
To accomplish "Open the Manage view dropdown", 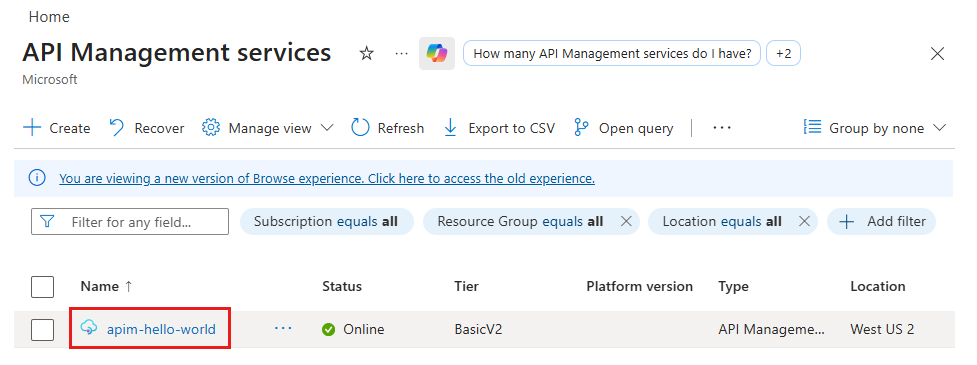I will click(x=268, y=128).
